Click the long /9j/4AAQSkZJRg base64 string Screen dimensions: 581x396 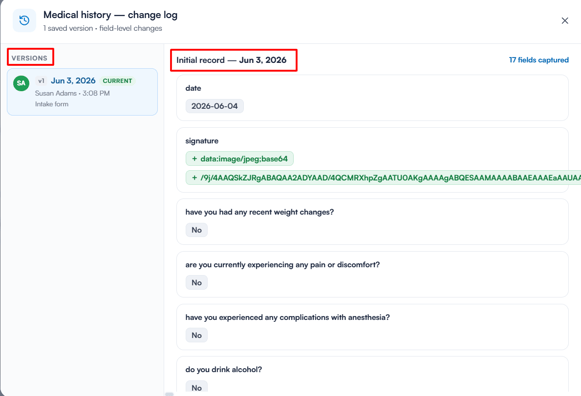(x=383, y=178)
